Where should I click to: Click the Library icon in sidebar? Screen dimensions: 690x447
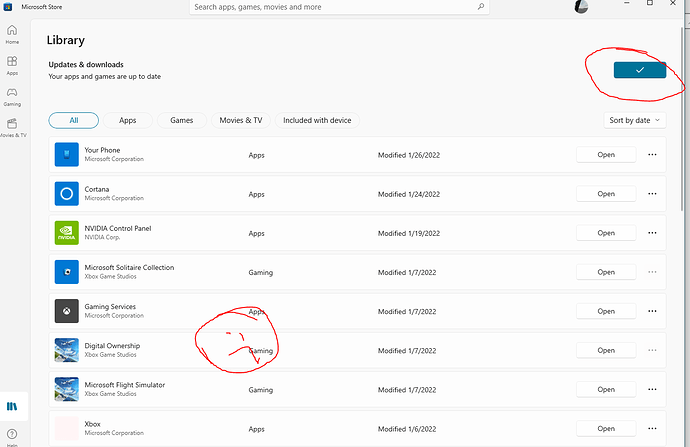[x=12, y=406]
